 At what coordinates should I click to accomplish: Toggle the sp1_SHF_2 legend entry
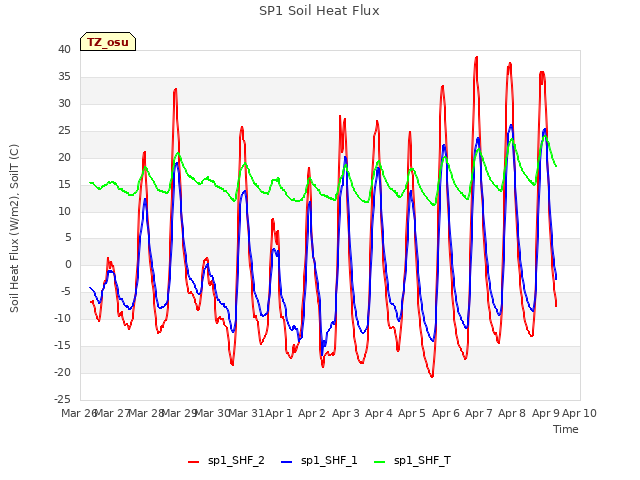[227, 460]
